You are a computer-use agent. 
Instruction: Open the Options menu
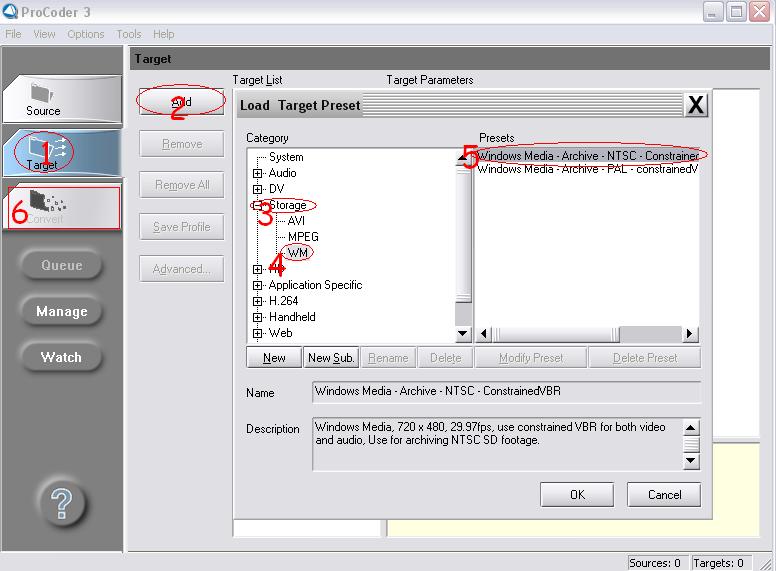86,34
